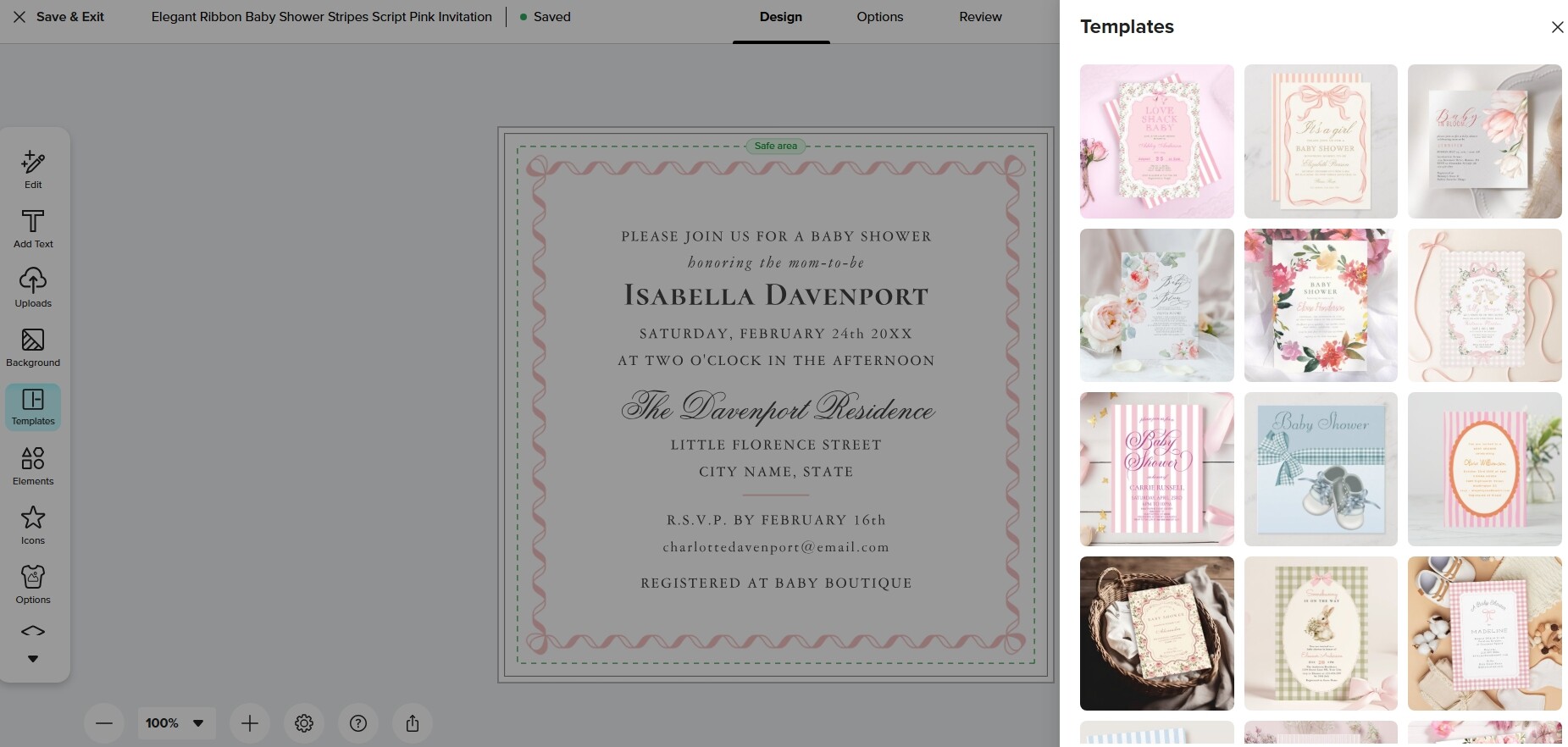The width and height of the screenshot is (1568, 747).
Task: Select 'The Davenport Residence' script text
Action: (x=778, y=407)
